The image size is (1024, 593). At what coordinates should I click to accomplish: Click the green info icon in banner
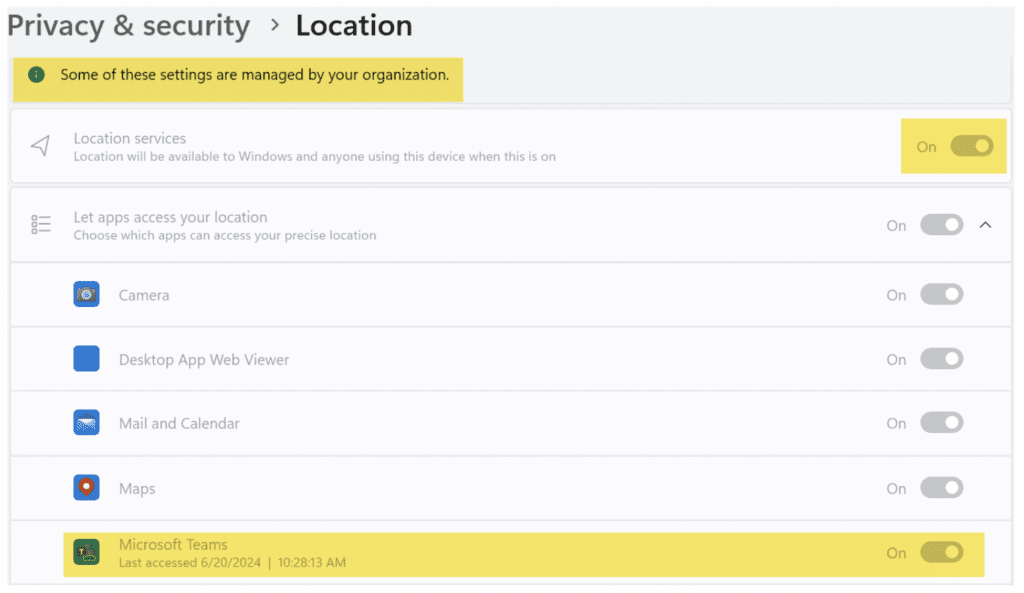tap(37, 75)
